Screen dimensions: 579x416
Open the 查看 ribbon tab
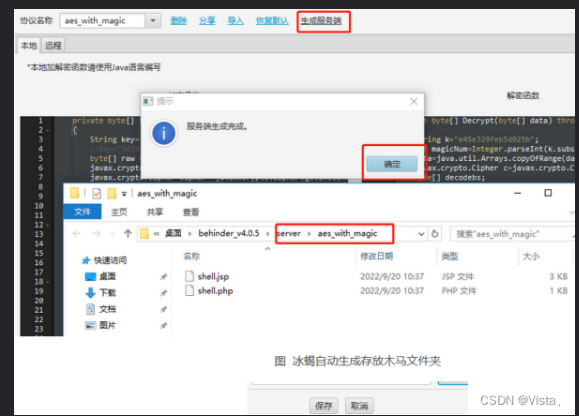[x=191, y=212]
